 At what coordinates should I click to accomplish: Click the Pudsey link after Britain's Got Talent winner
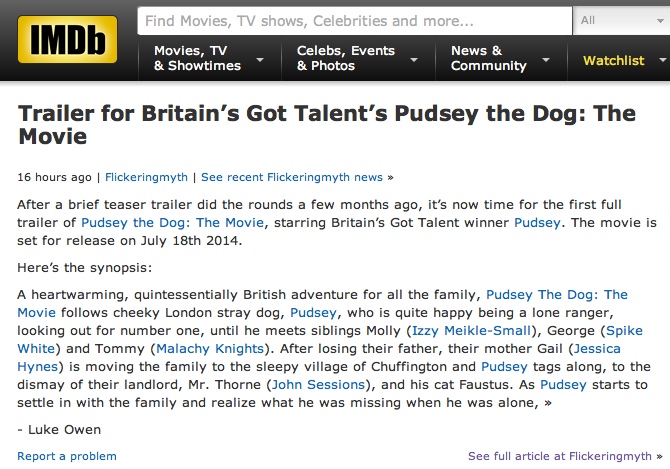(x=537, y=223)
